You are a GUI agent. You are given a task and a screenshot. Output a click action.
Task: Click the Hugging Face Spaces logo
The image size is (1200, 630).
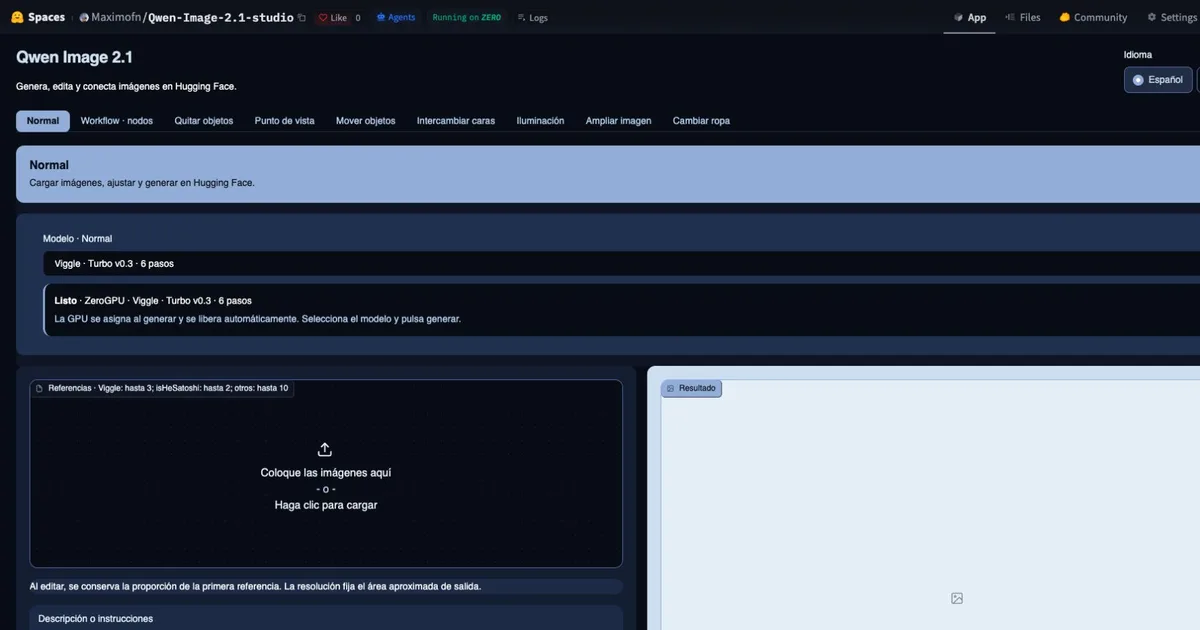(x=17, y=17)
